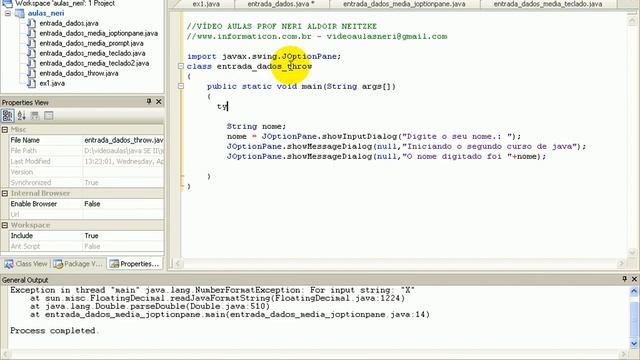Click the Enable Browser value False
Screen dimensions: 640x360
tap(123, 204)
